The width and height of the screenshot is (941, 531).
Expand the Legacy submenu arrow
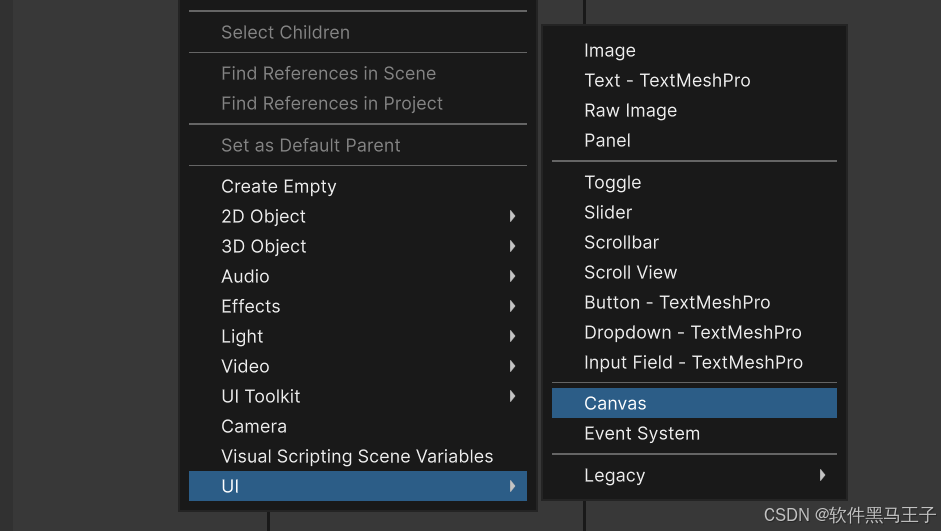coord(822,475)
